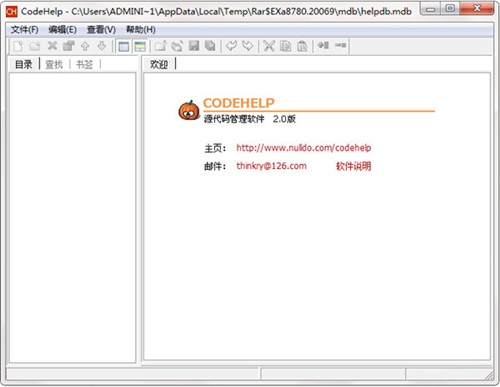The width and height of the screenshot is (500, 387).
Task: Click the CH application icon in title bar
Action: 11,12
